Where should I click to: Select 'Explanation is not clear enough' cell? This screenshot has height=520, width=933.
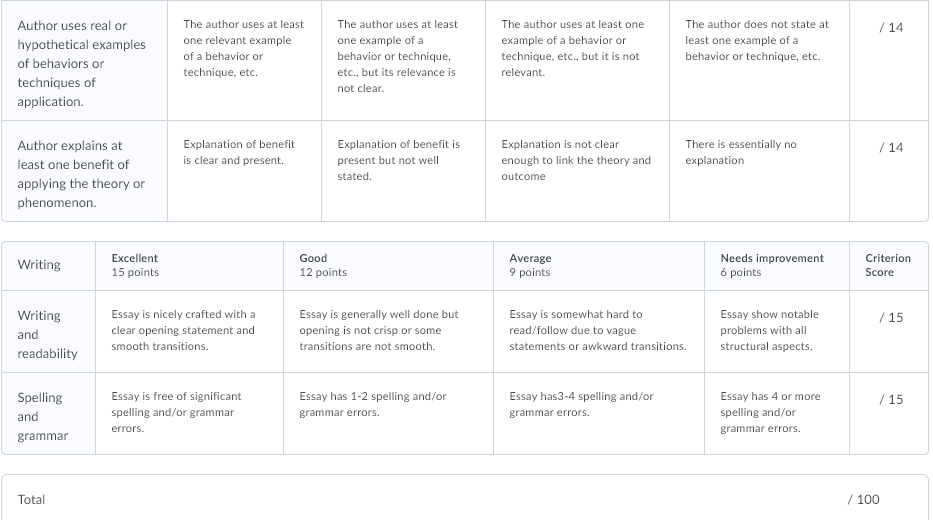577,171
